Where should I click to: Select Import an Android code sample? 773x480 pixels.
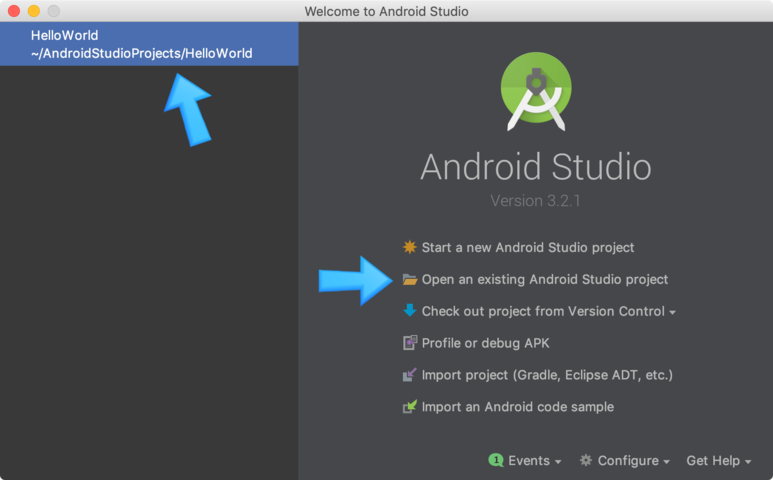click(x=518, y=407)
